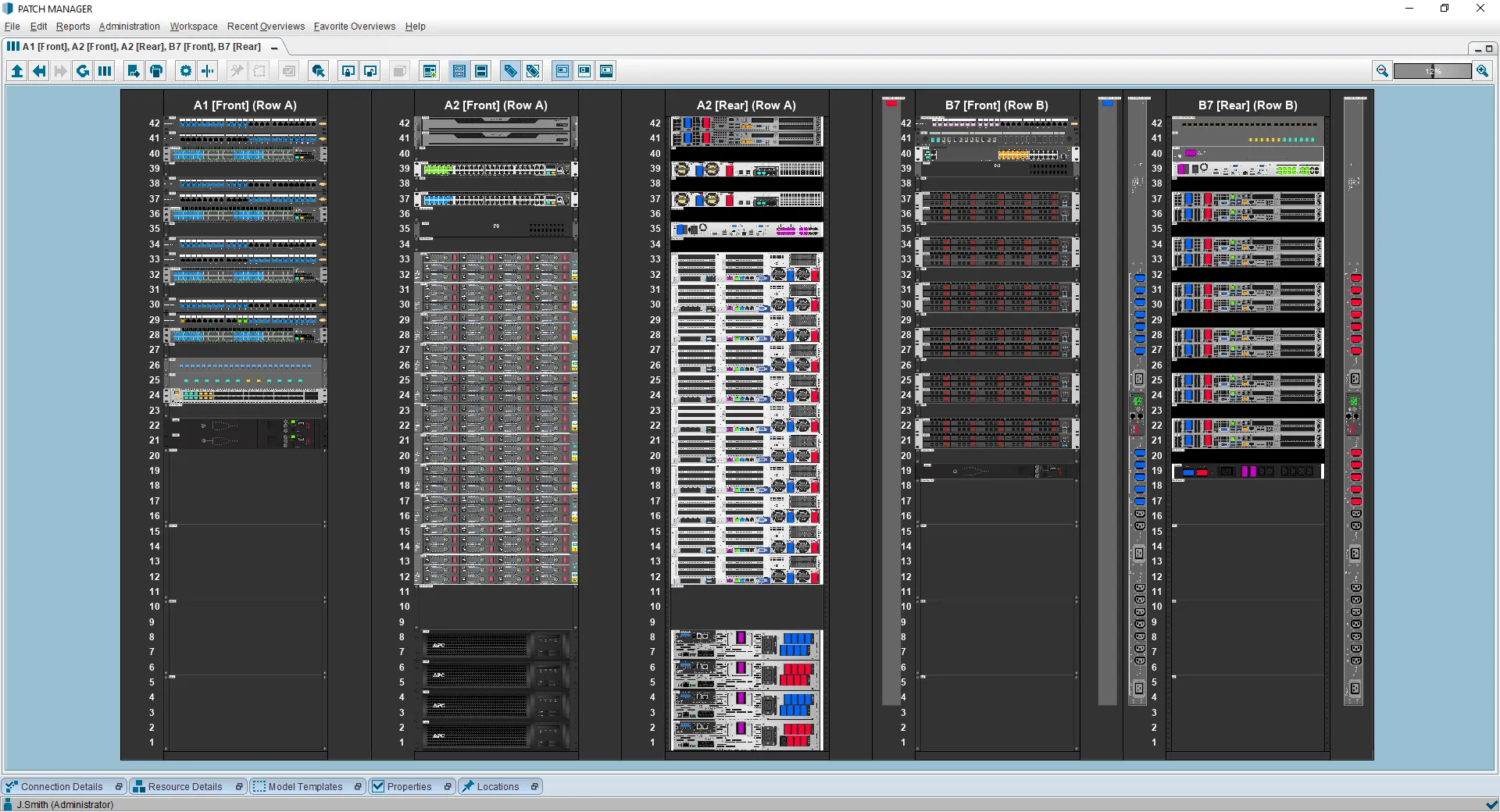The height and width of the screenshot is (812, 1500).
Task: Open the Administration menu
Action: 129,27
